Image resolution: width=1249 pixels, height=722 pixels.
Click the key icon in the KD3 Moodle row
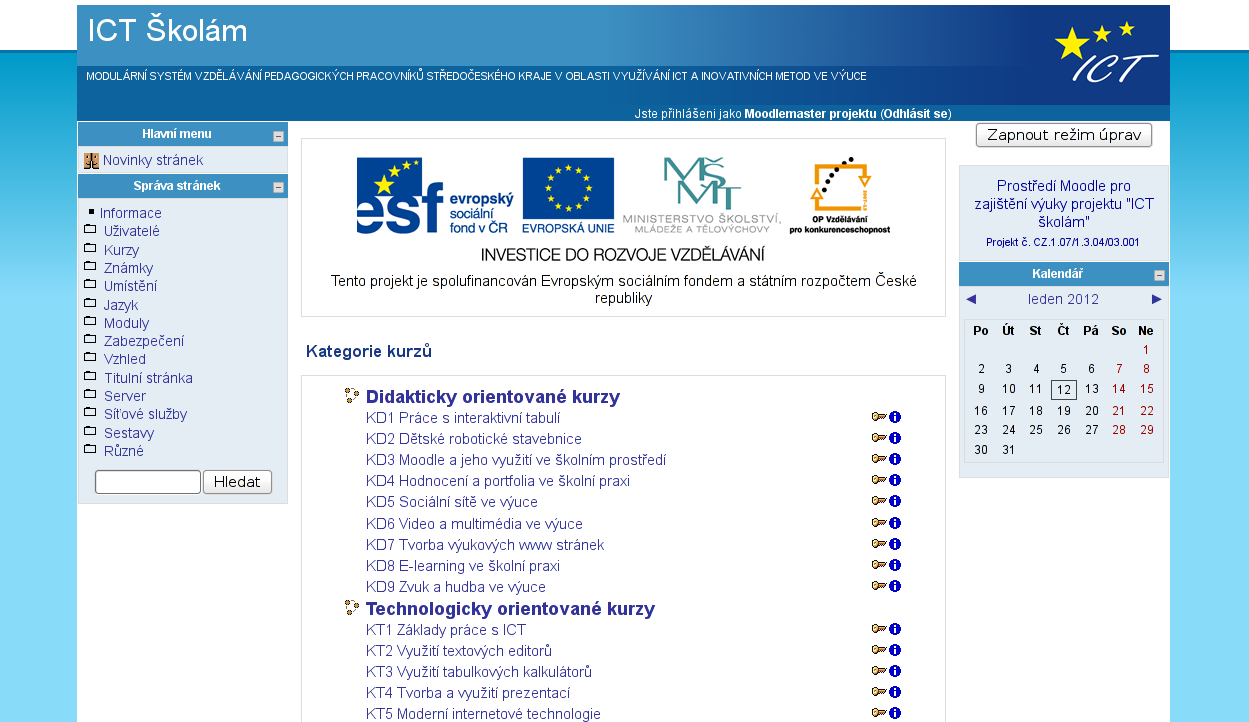[879, 459]
